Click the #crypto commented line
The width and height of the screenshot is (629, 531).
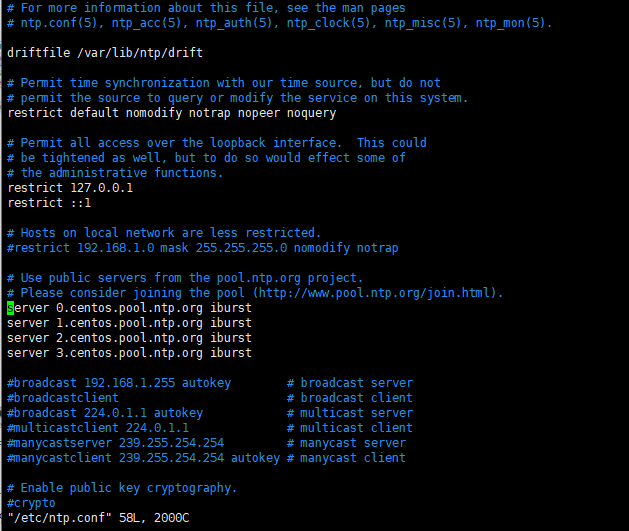(31, 503)
